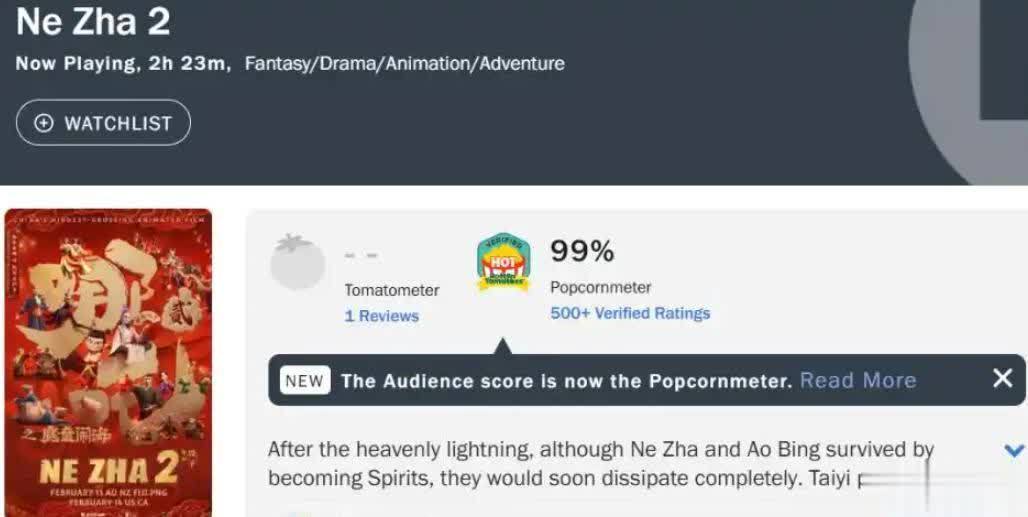Screen dimensions: 1028x517
Task: Click the Tomatometer label
Action: click(x=392, y=290)
